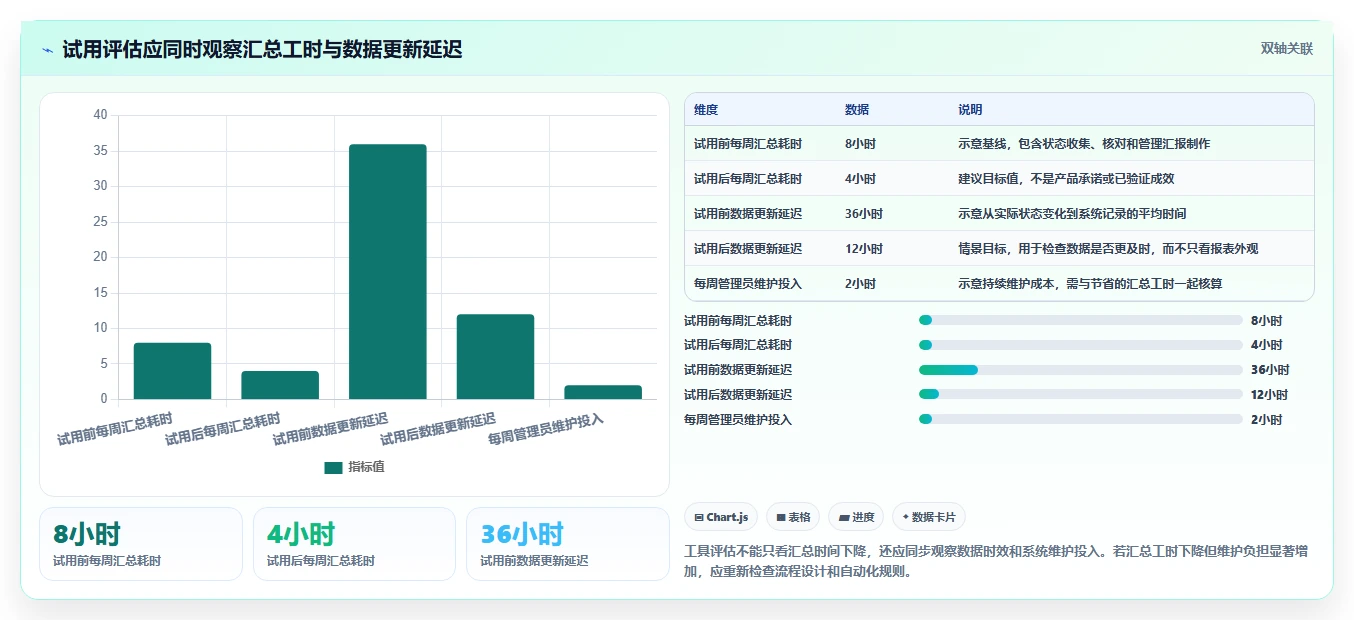Click the 说明 table column header

[x=970, y=110]
